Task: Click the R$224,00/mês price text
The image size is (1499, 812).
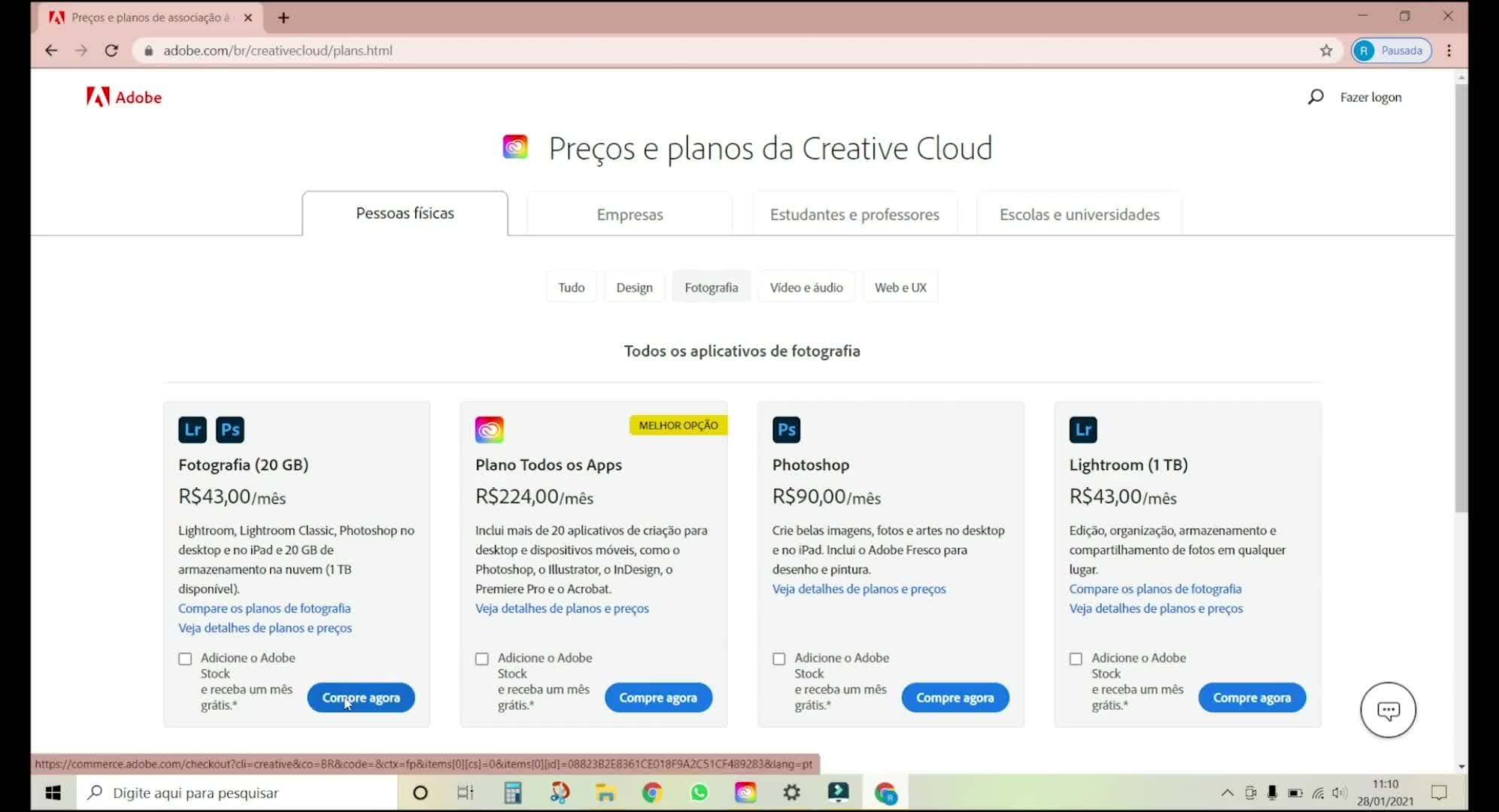Action: tap(534, 497)
